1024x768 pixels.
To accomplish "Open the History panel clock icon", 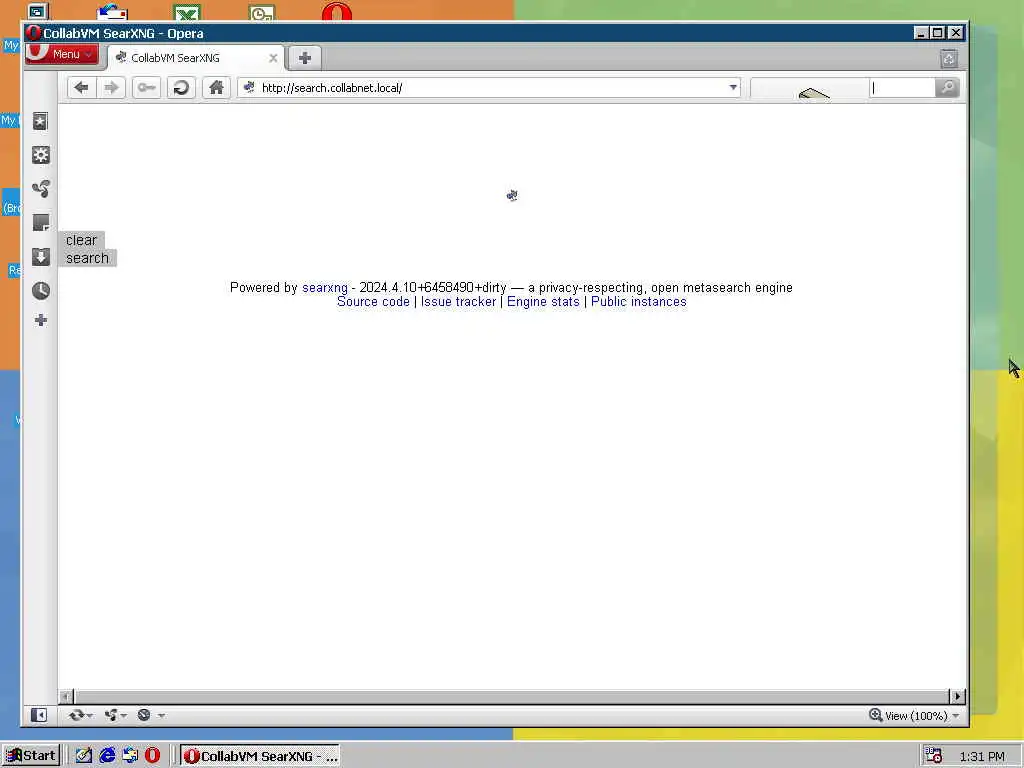I will 40,291.
